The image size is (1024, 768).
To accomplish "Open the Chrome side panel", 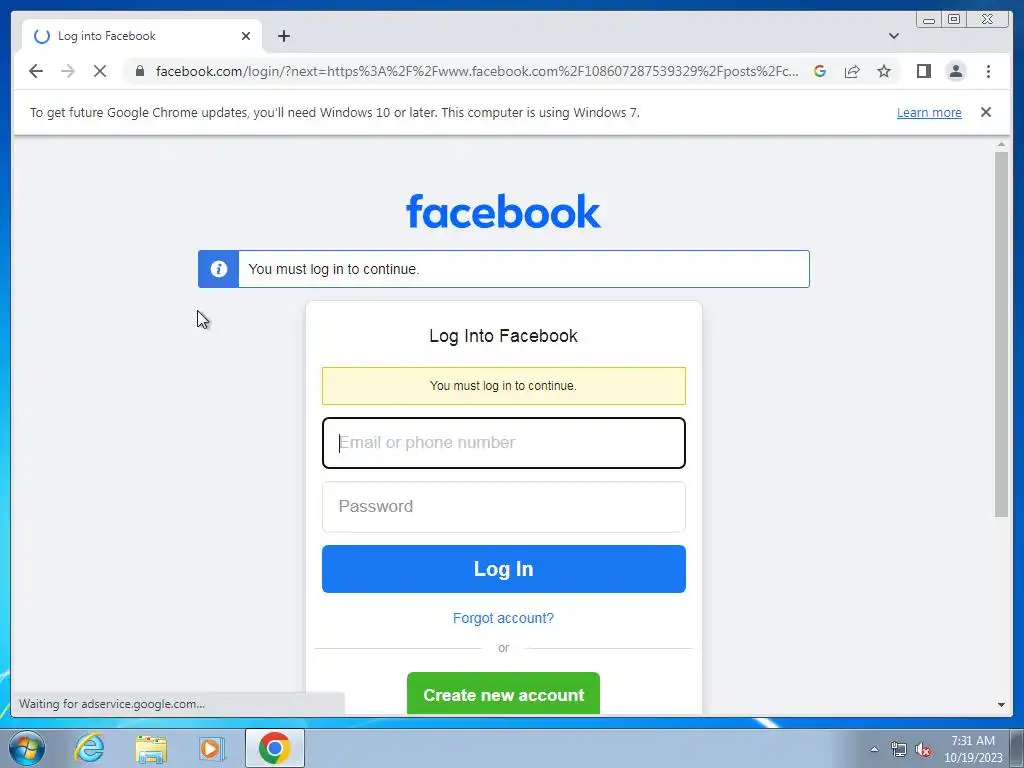I will (x=923, y=71).
